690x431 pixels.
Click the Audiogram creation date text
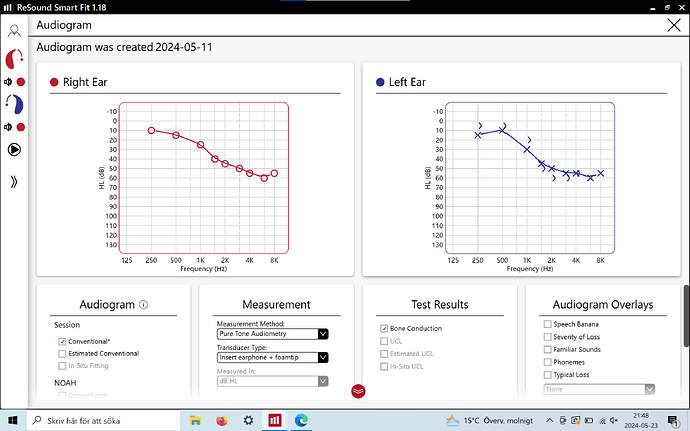point(124,47)
